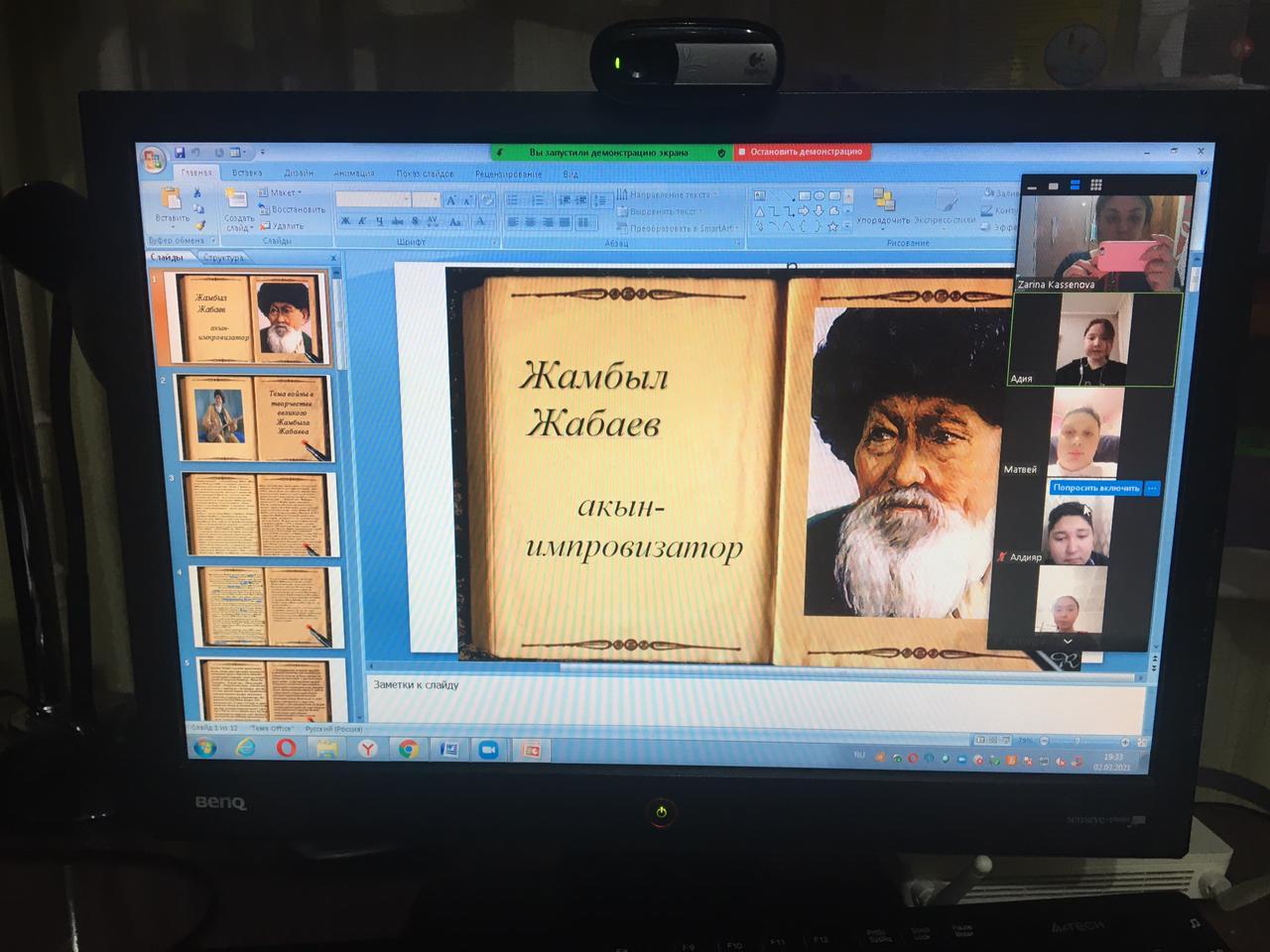Insert bulleted list icon
This screenshot has height=952, width=1270.
(x=514, y=200)
